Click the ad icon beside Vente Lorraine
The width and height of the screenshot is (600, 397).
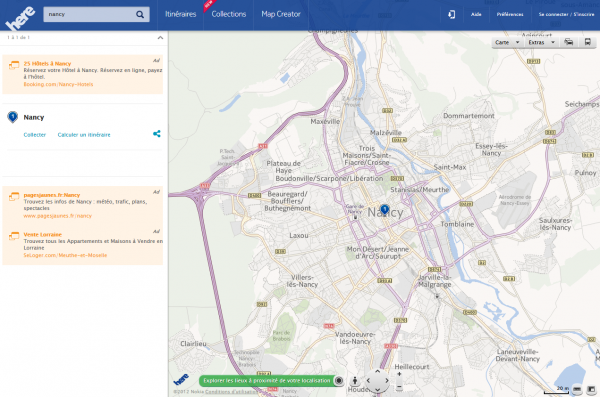(14, 235)
